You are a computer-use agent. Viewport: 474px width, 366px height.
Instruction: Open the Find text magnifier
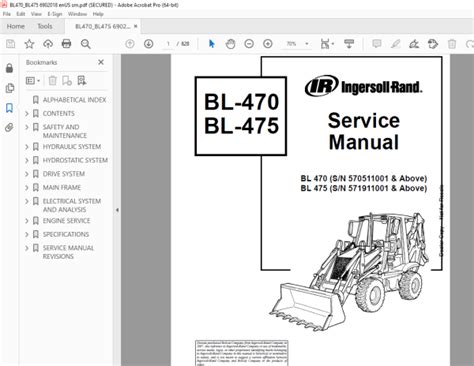pos(85,44)
